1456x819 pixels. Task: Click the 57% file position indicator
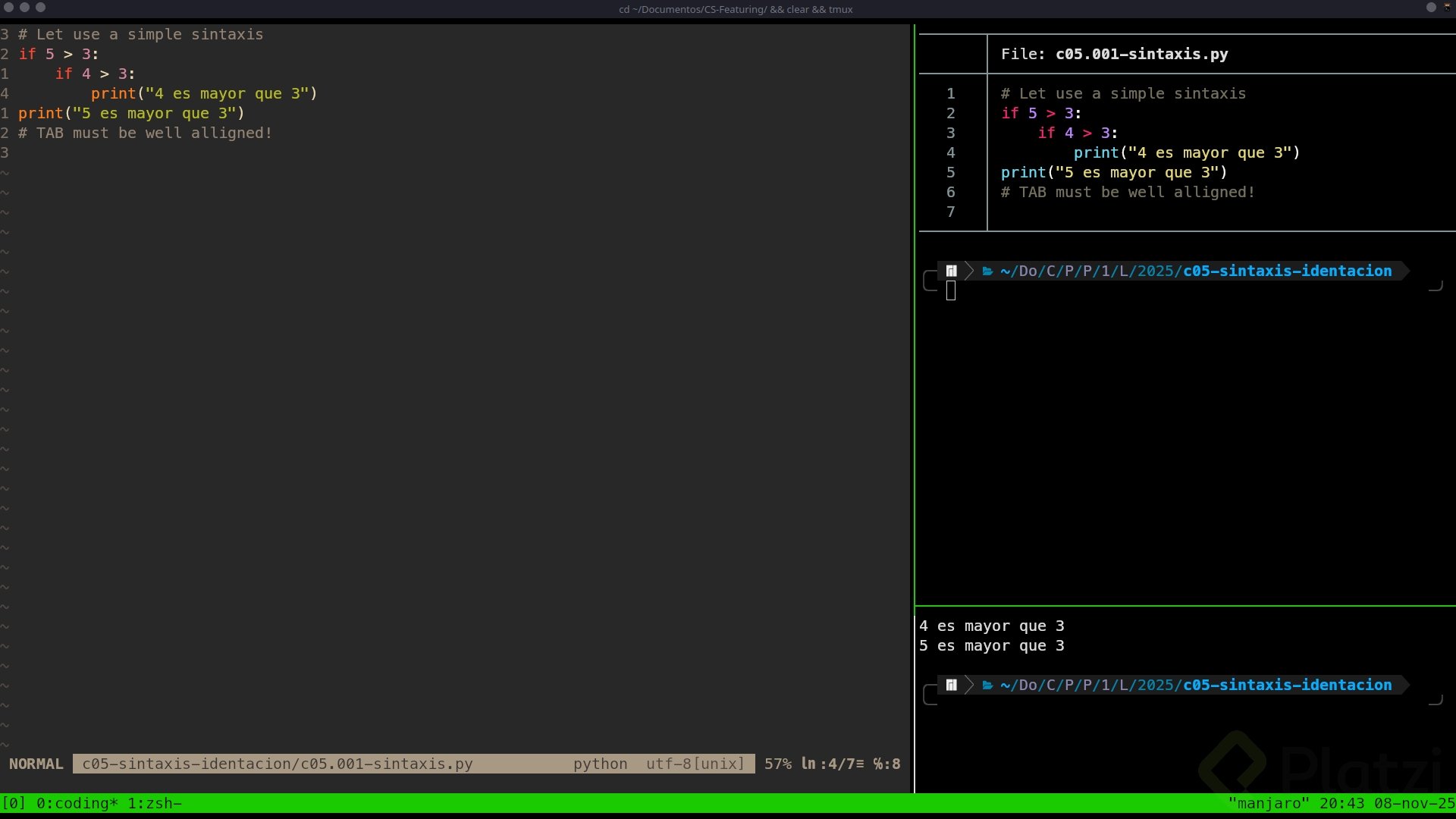click(x=777, y=764)
